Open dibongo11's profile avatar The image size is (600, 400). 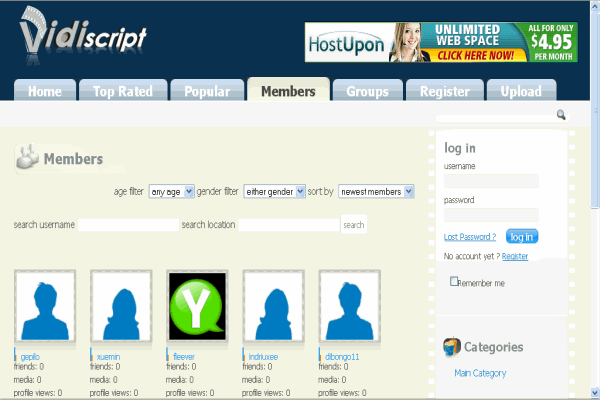349,307
